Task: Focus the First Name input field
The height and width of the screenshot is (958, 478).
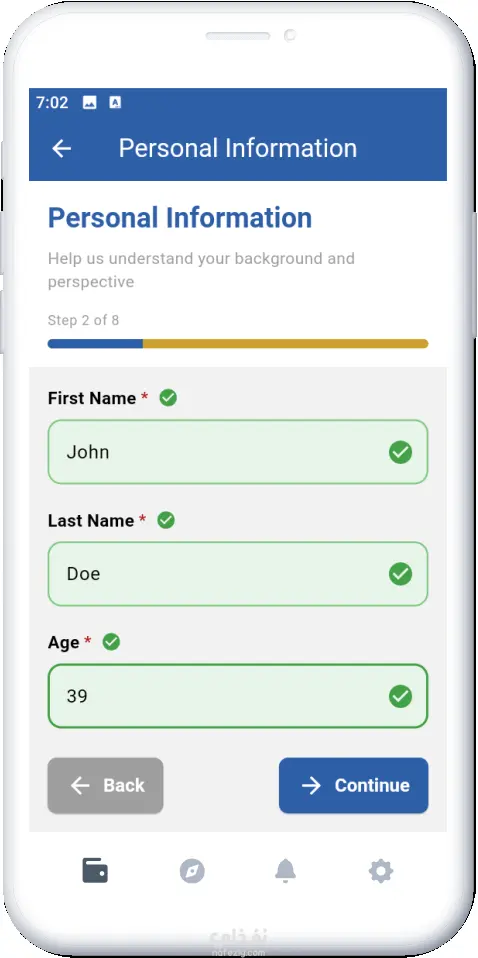Action: (238, 452)
